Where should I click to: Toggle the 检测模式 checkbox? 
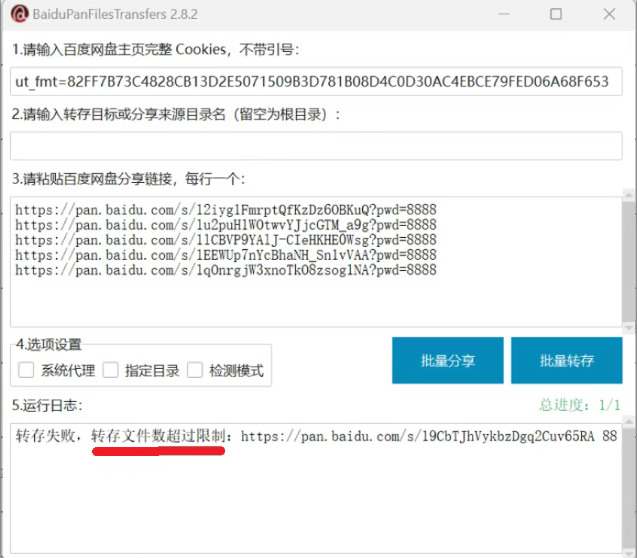pos(195,370)
